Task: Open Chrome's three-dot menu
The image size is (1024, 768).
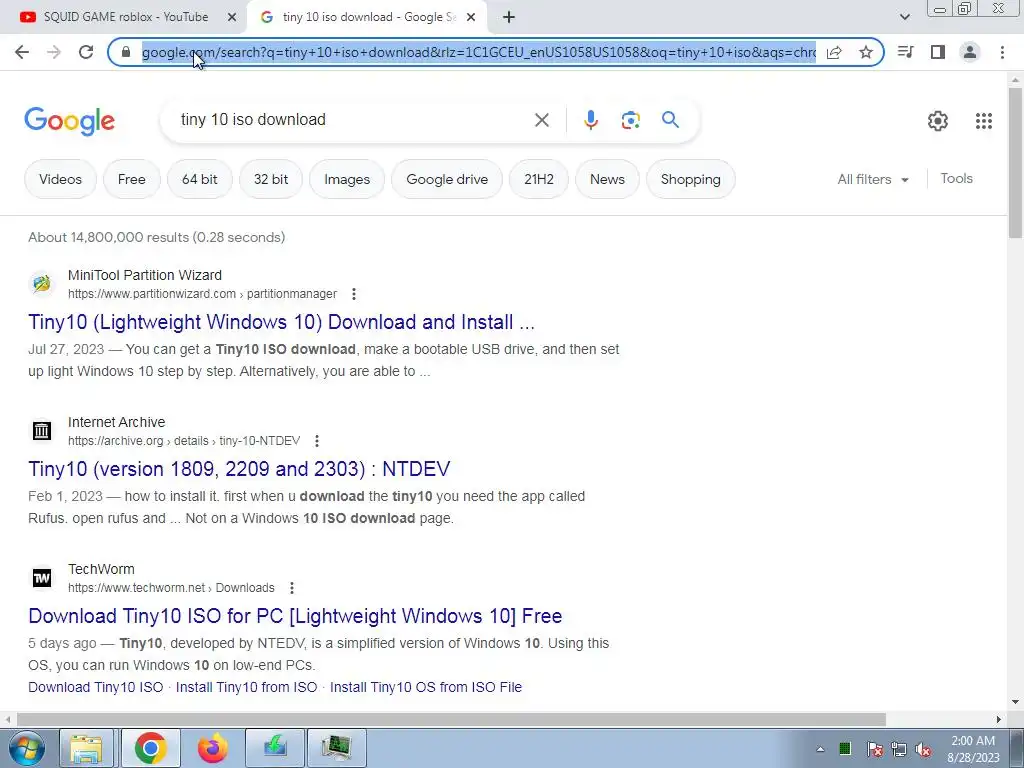Action: pos(1002,52)
